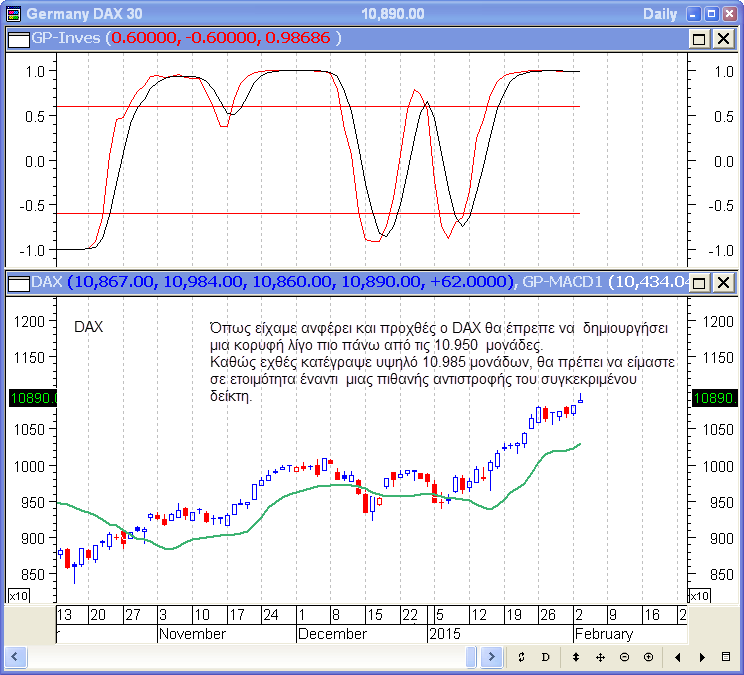This screenshot has width=744, height=675.
Task: Click the 'February' month label
Action: pyautogui.click(x=604, y=634)
